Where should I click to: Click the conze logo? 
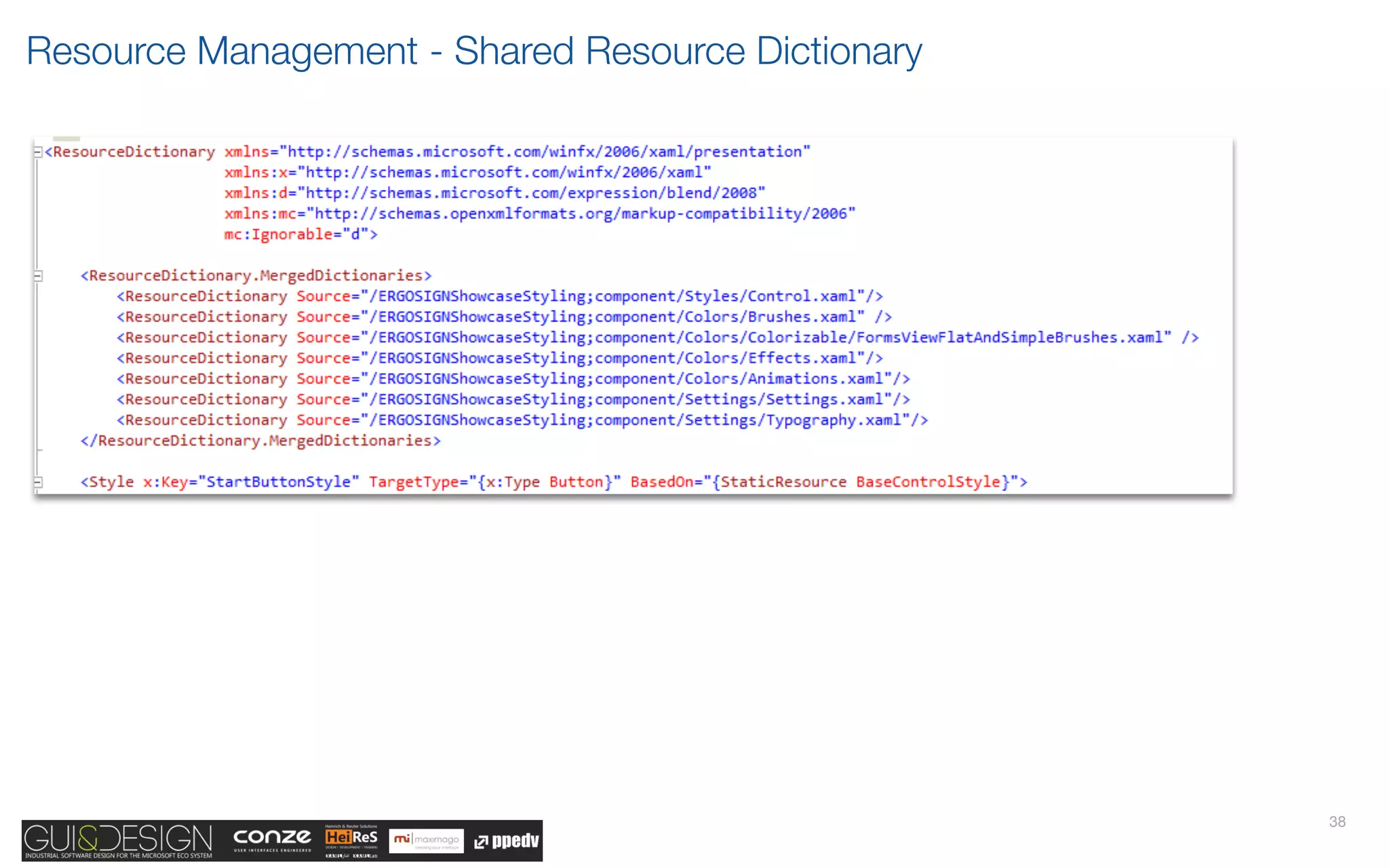272,840
